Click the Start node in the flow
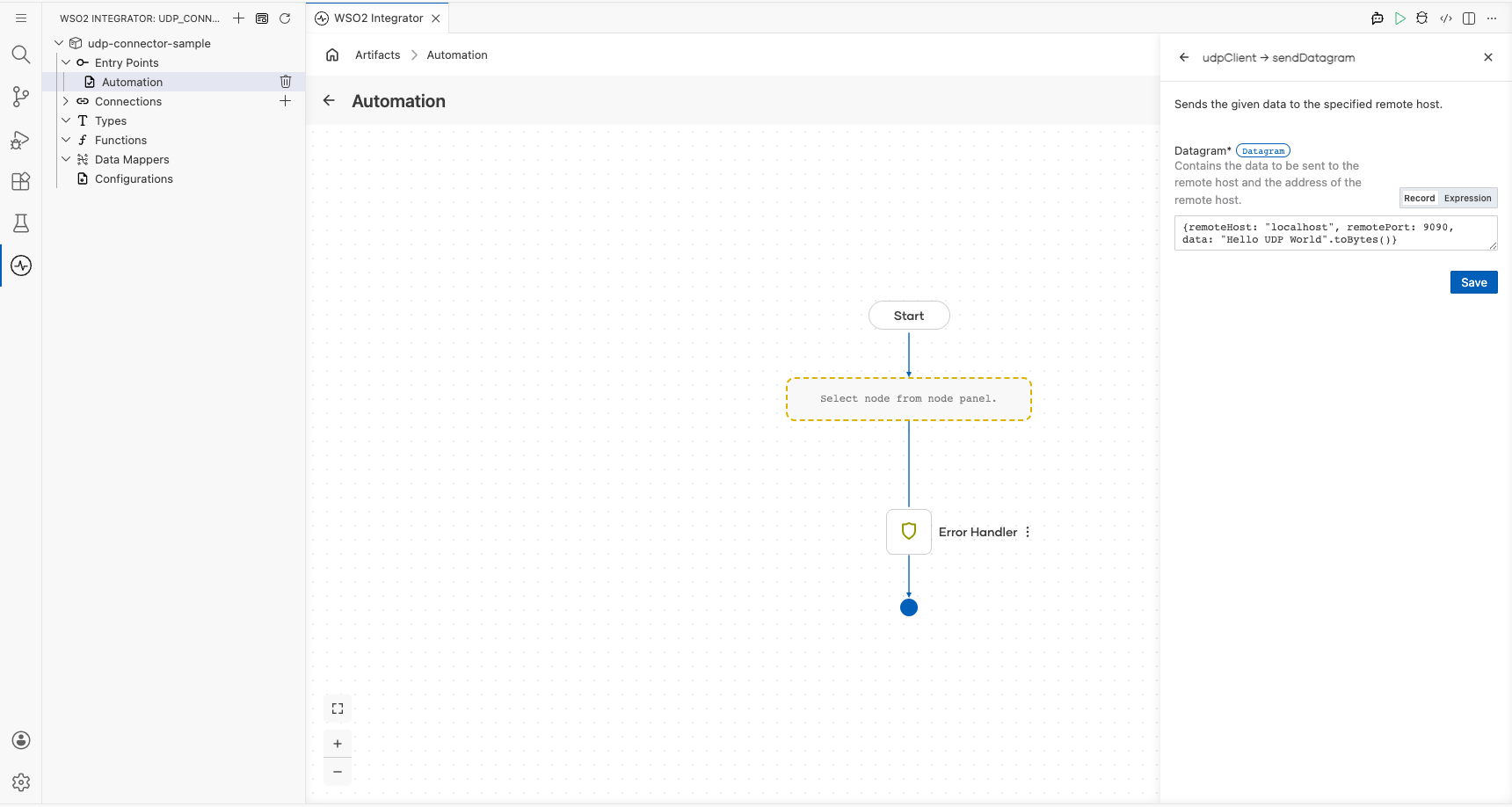 909,316
